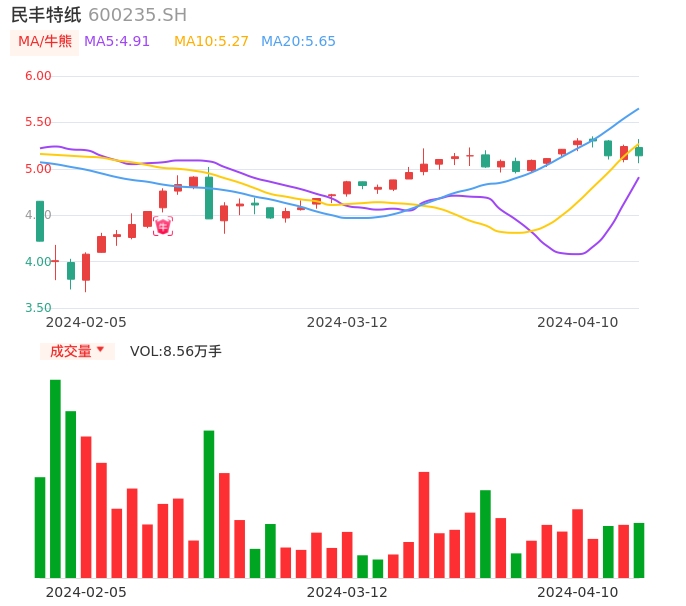Select the MA10:5.27 legend label
The width and height of the screenshot is (686, 606).
click(211, 42)
